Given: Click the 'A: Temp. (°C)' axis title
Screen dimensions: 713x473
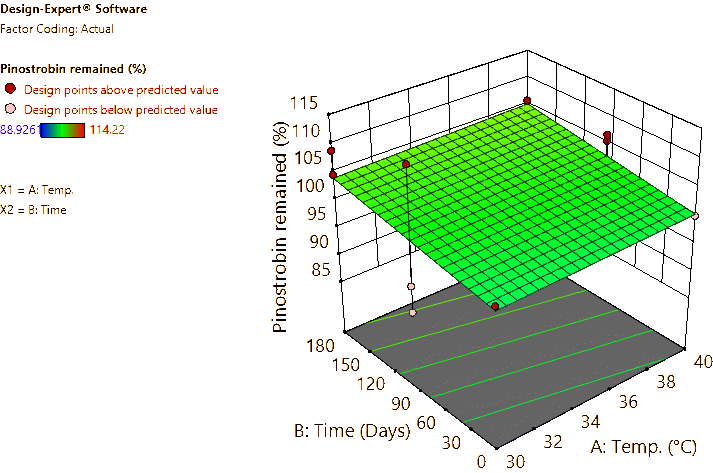Looking at the screenshot, I should (x=648, y=446).
